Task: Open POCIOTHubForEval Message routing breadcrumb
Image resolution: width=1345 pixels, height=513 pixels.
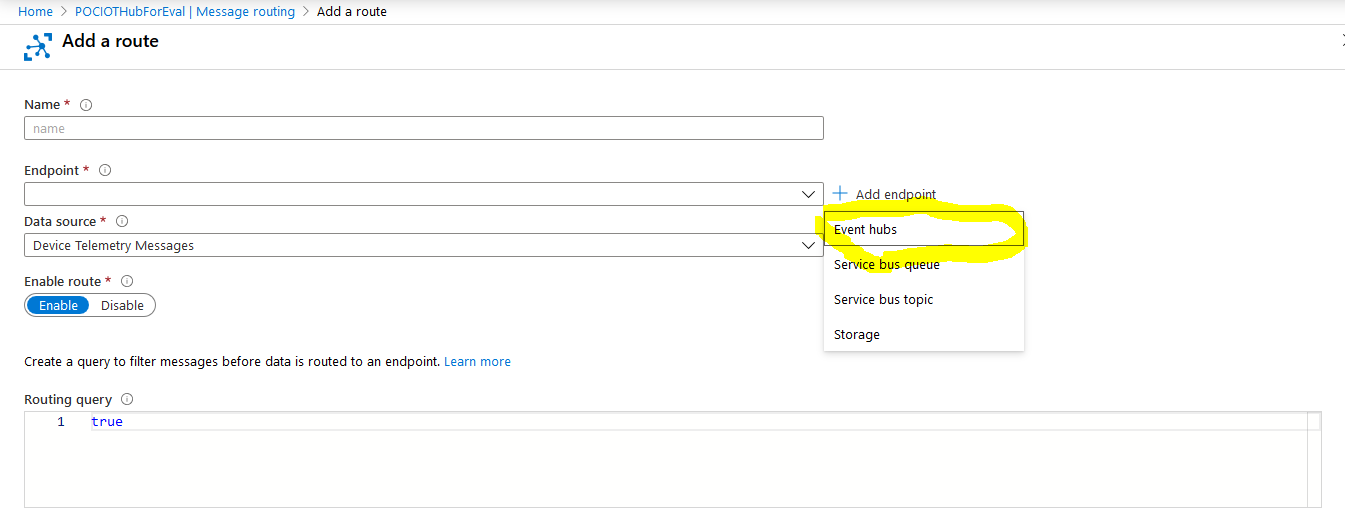Action: [x=185, y=11]
